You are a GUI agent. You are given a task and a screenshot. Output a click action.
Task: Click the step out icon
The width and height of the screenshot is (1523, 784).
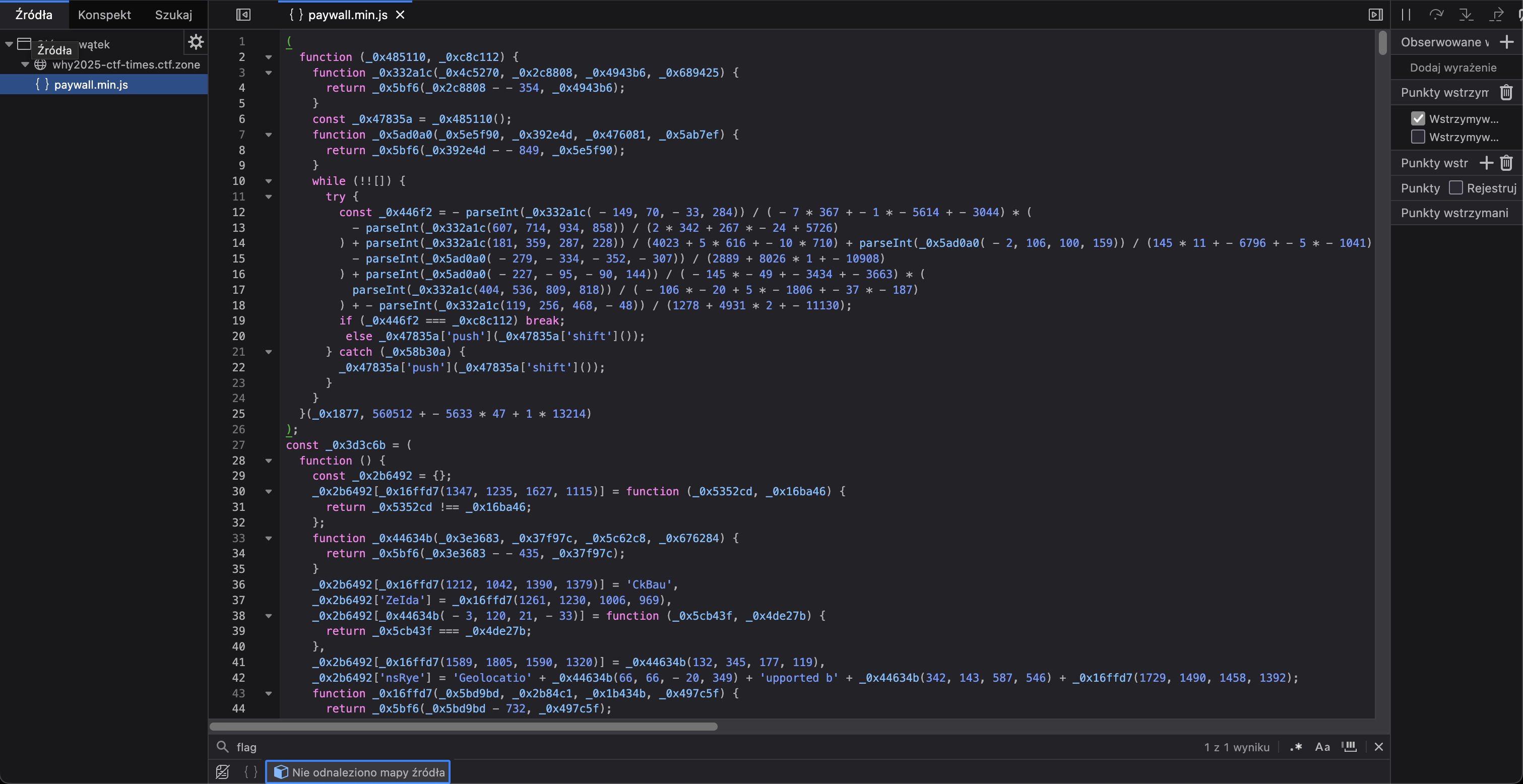(x=1496, y=14)
